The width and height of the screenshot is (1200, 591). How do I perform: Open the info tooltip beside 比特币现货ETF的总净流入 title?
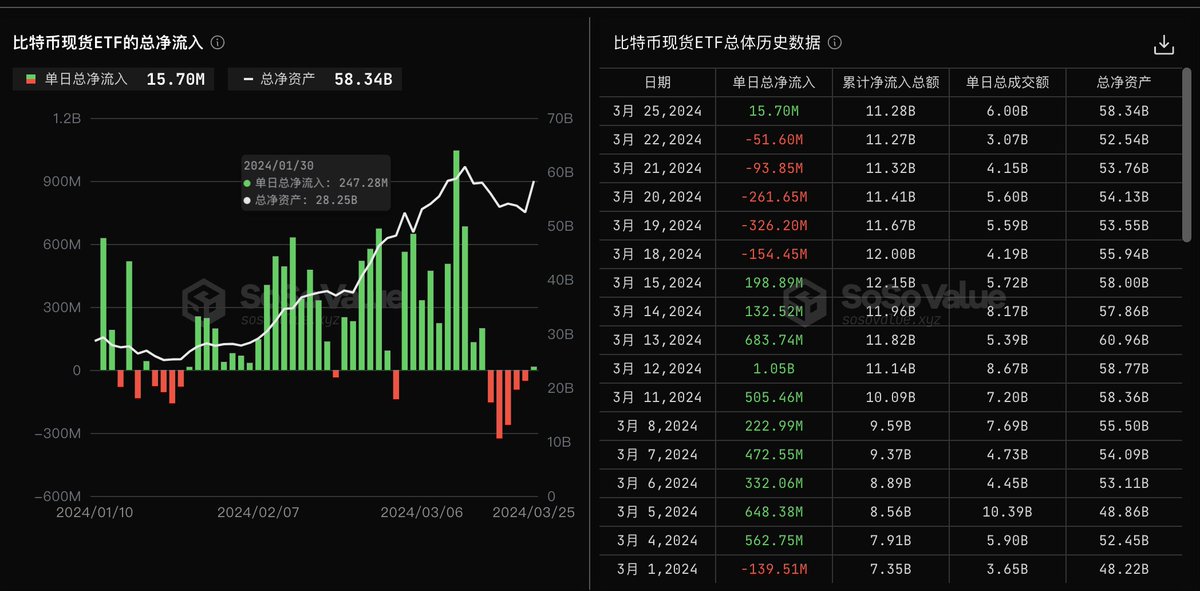(217, 42)
